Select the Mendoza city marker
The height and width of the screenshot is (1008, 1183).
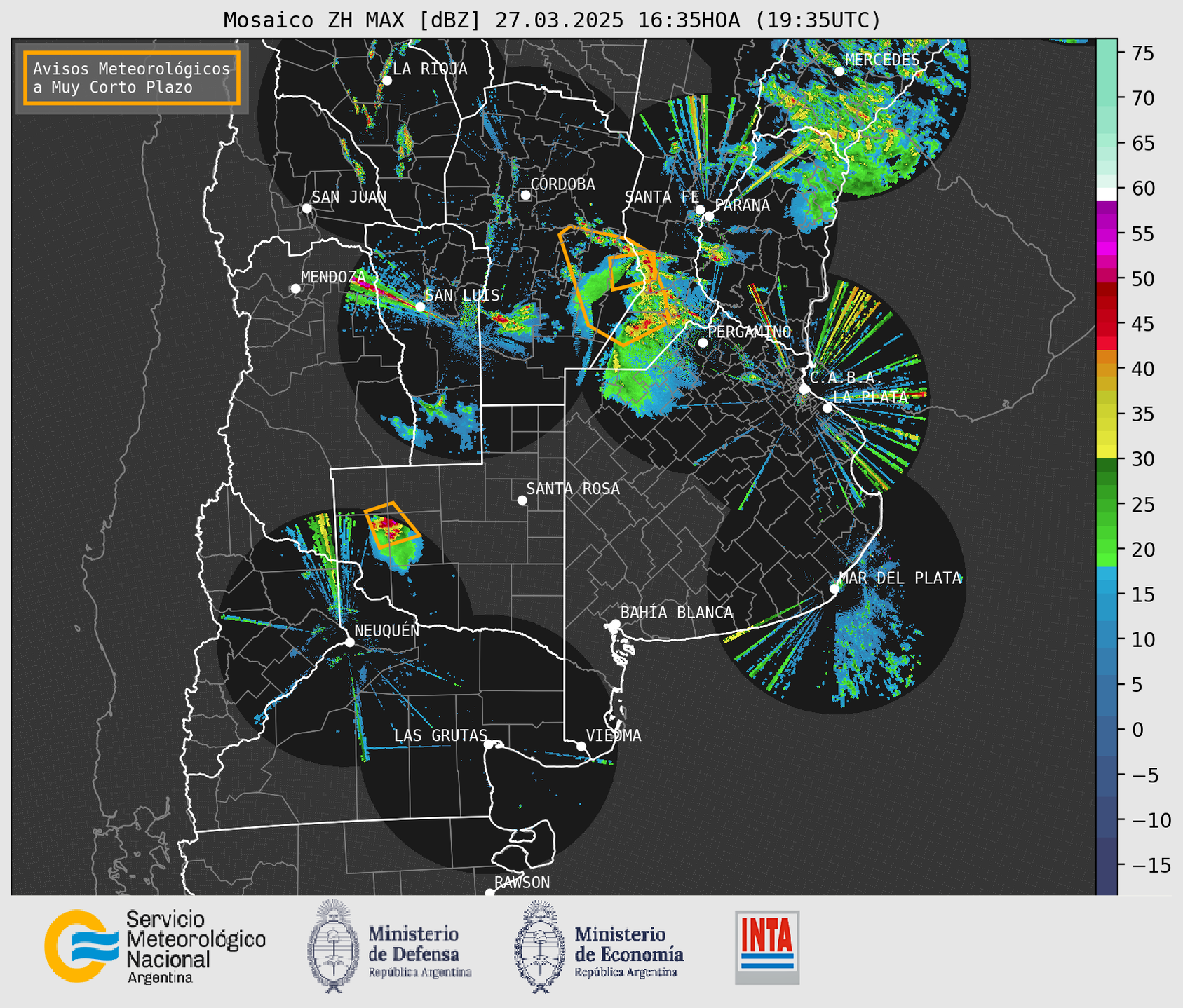click(295, 289)
